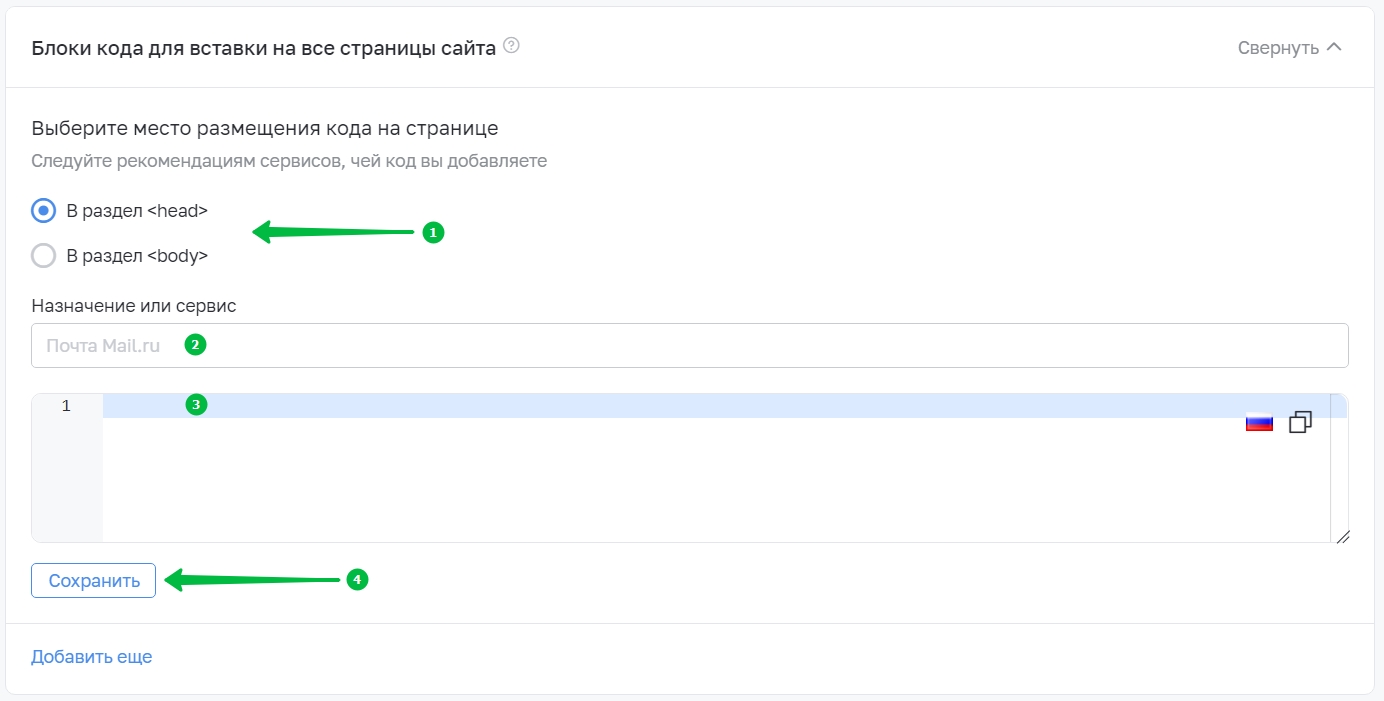Click the green number 4 badge

pyautogui.click(x=358, y=580)
